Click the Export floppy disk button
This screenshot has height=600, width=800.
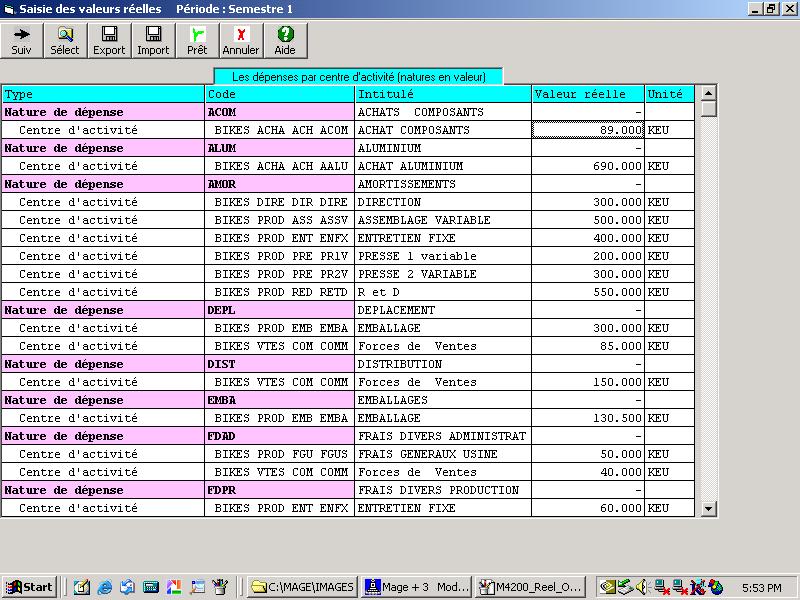pos(109,41)
